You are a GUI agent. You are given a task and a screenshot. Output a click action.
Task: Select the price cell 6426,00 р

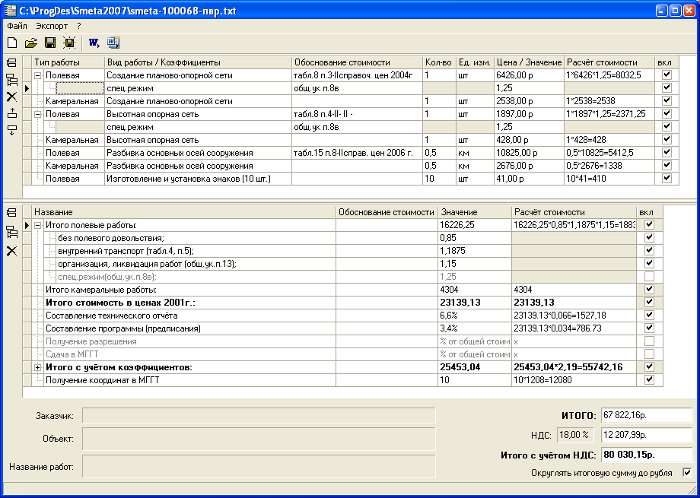(x=529, y=76)
